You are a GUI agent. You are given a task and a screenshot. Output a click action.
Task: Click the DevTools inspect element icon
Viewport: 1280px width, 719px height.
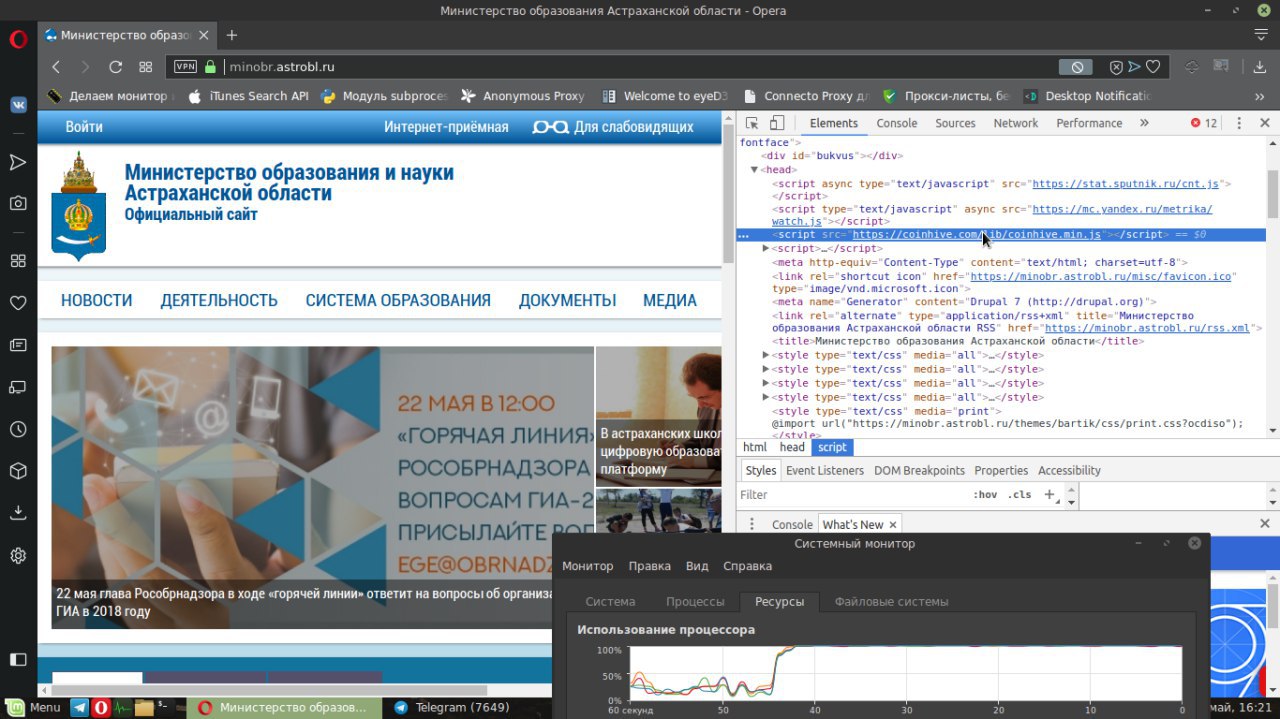click(751, 123)
